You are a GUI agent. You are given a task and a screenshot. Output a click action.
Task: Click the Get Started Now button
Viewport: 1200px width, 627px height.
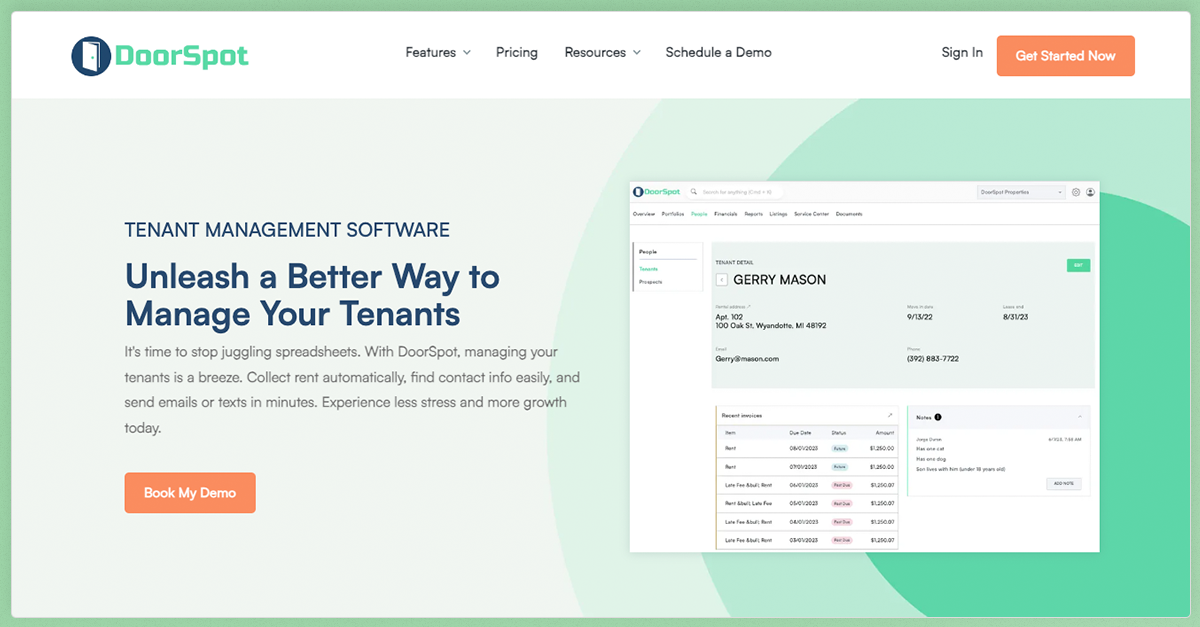1065,56
